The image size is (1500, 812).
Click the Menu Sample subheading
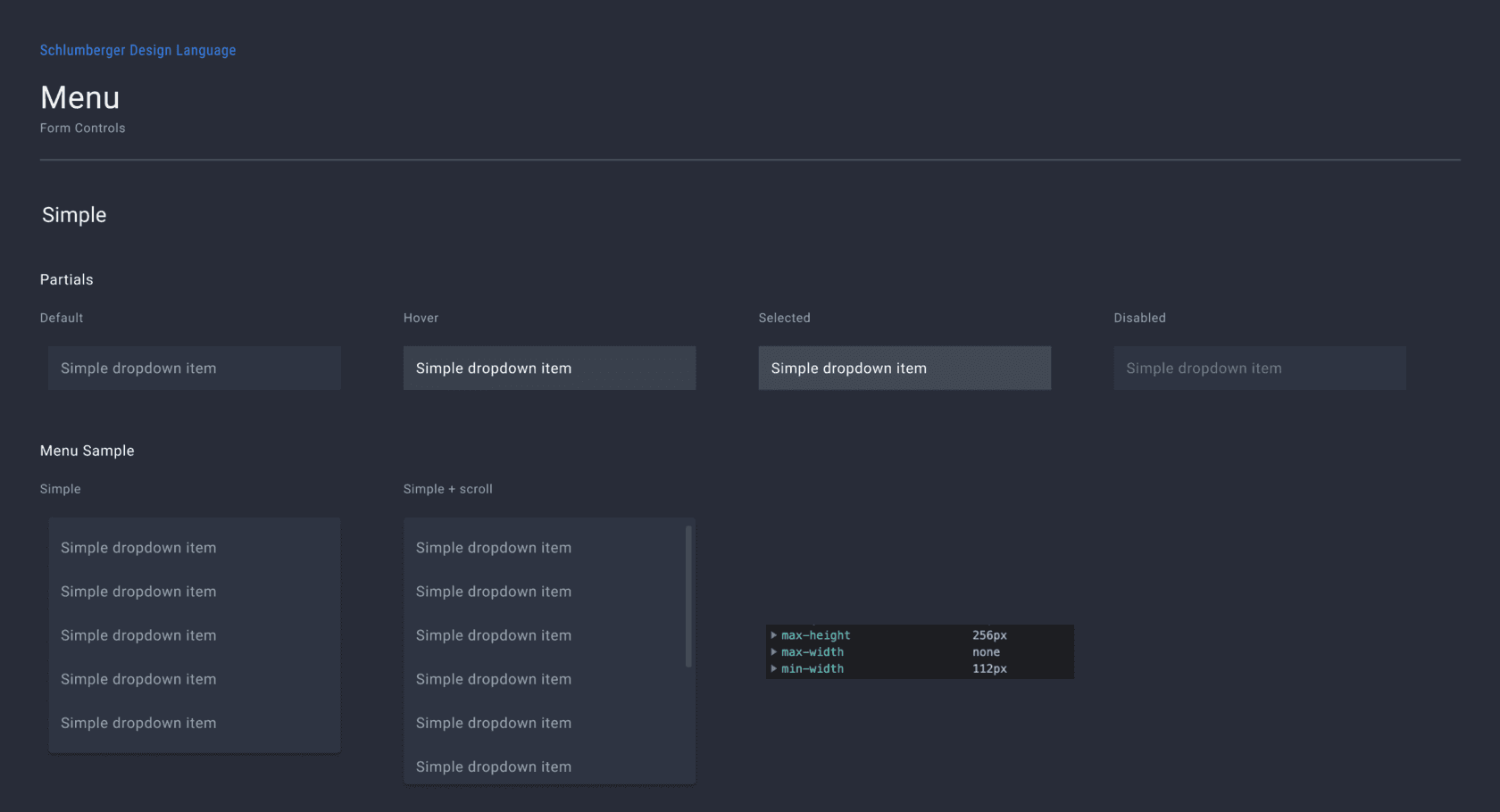(87, 451)
